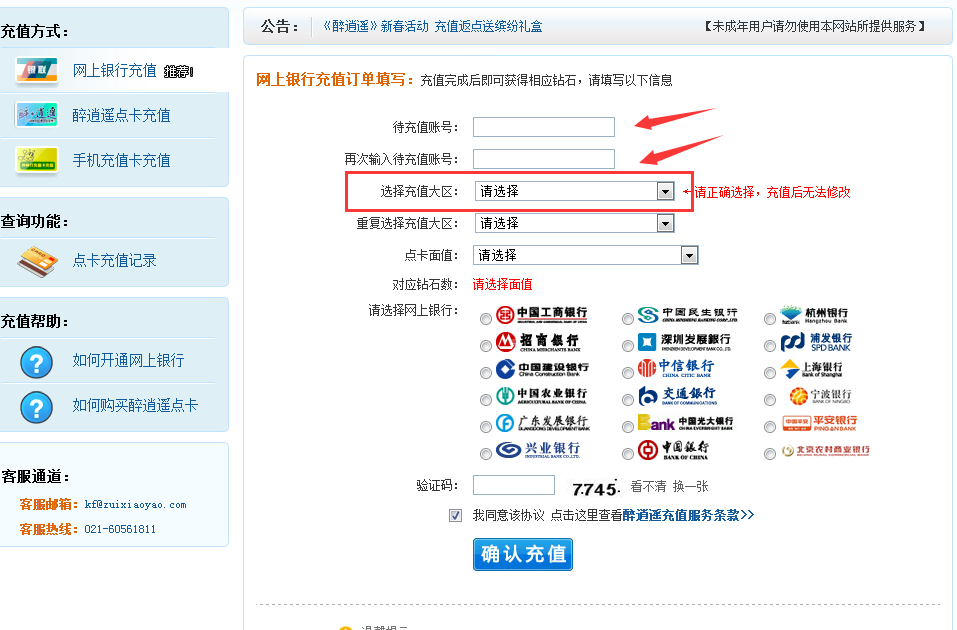Expand the 重复选择充值大区 dropdown
This screenshot has width=957, height=630.
click(x=574, y=223)
